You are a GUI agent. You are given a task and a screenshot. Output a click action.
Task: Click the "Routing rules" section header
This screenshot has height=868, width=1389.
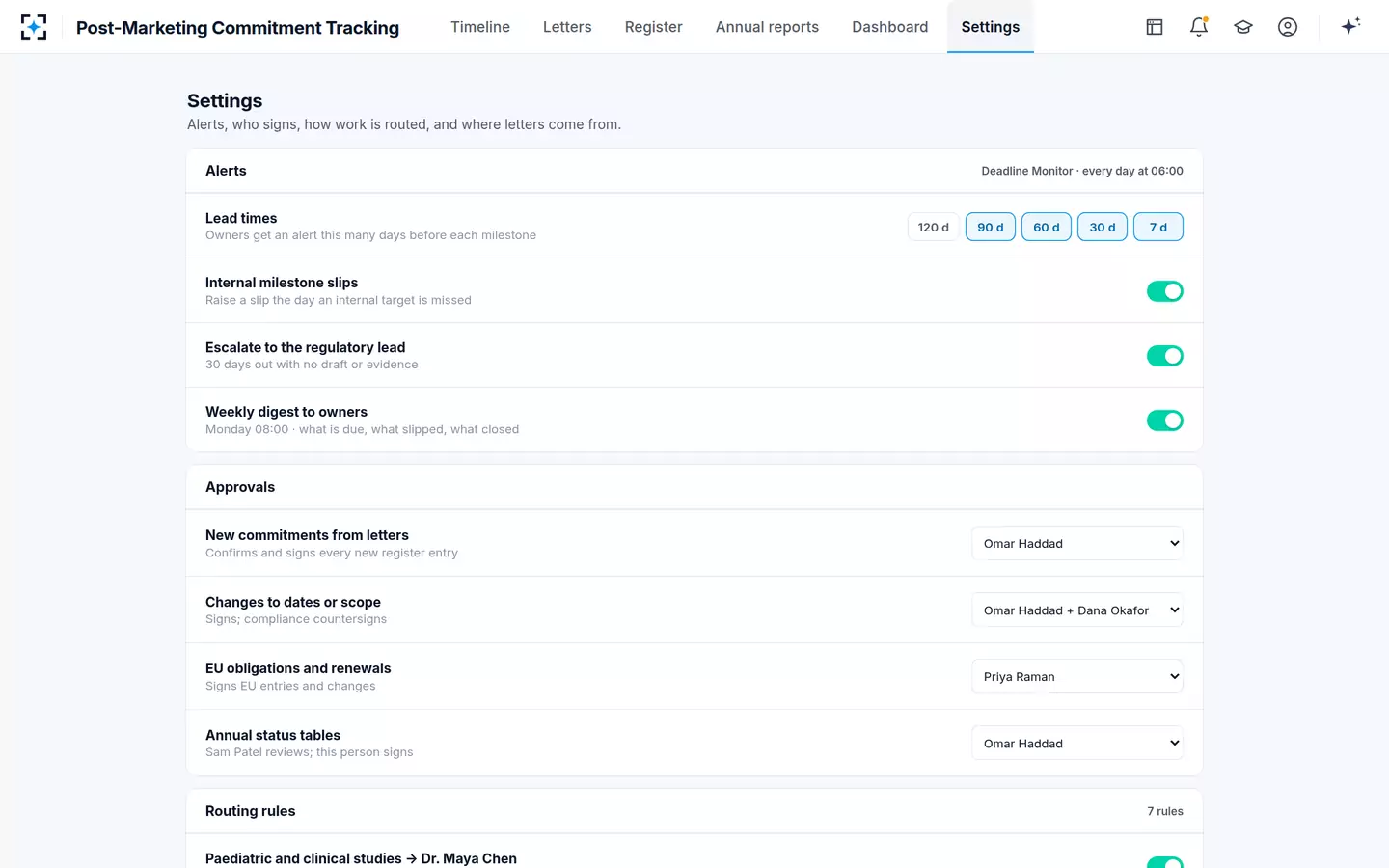251,811
